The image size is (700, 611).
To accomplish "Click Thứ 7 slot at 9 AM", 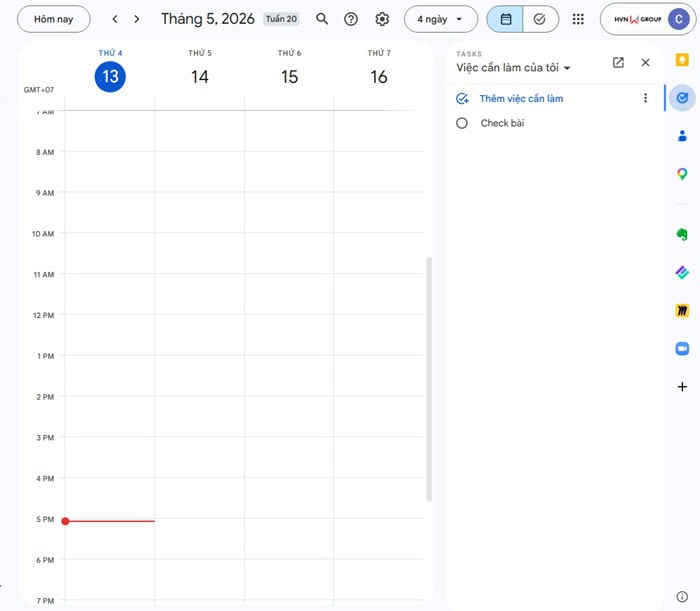I will coord(379,213).
